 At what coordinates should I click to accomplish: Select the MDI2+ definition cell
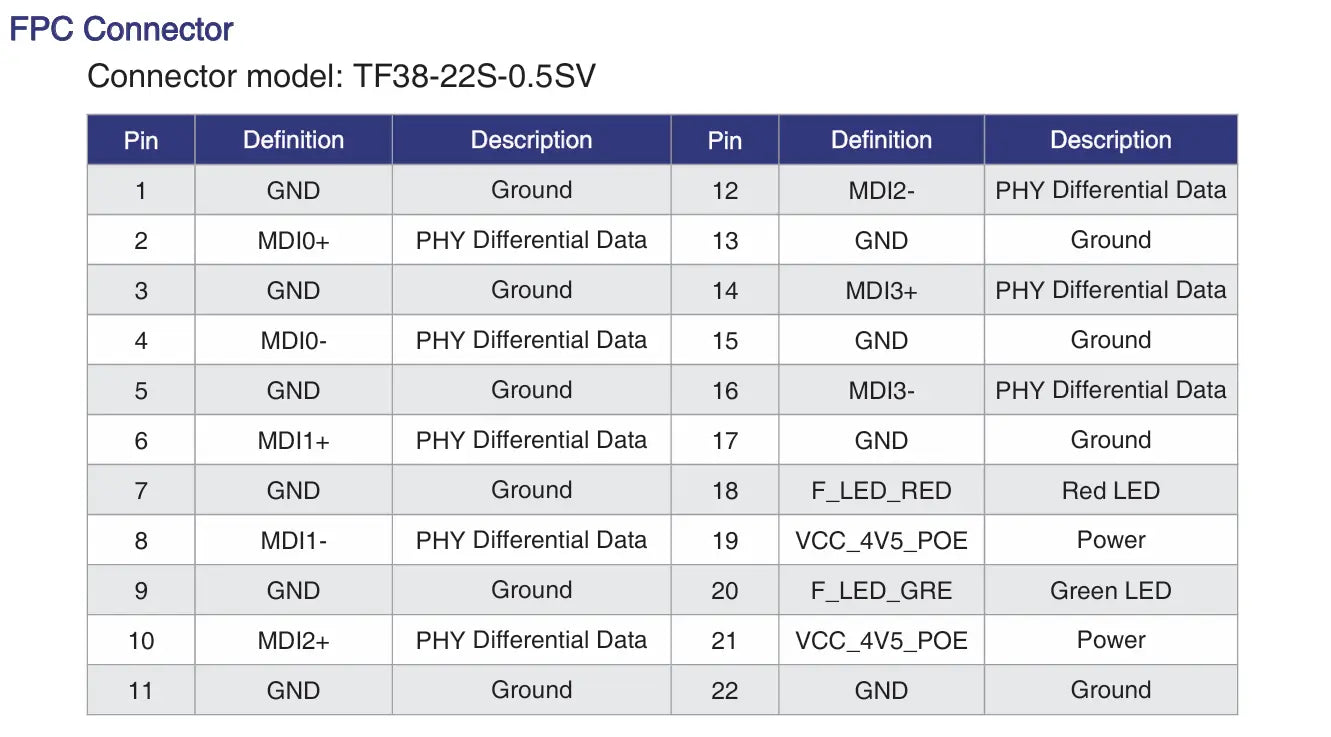tap(293, 641)
